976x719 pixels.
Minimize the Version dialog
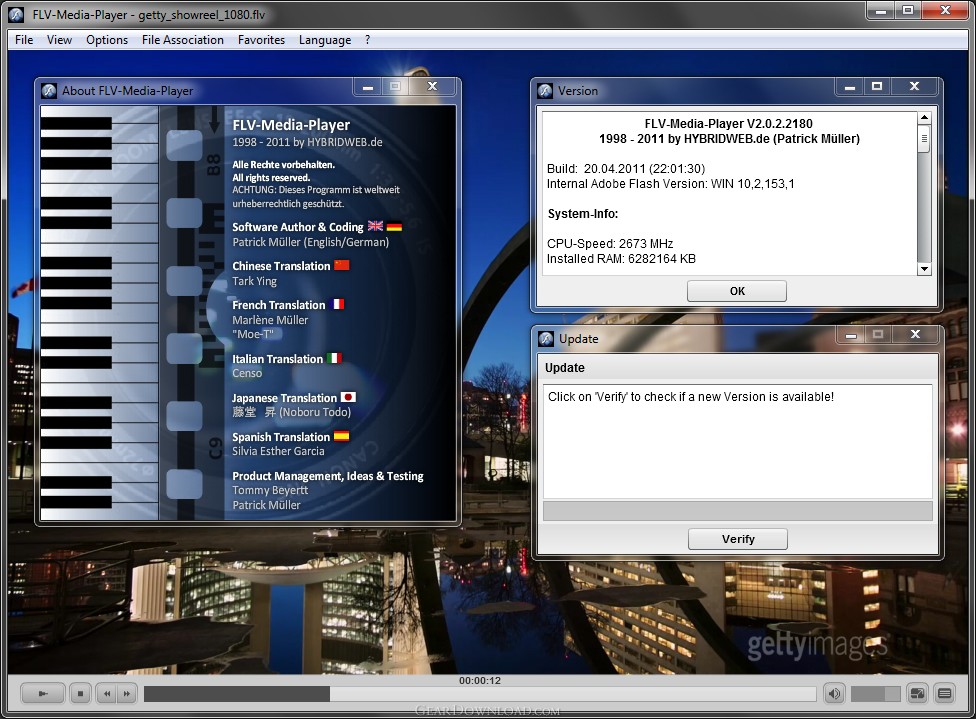point(850,87)
